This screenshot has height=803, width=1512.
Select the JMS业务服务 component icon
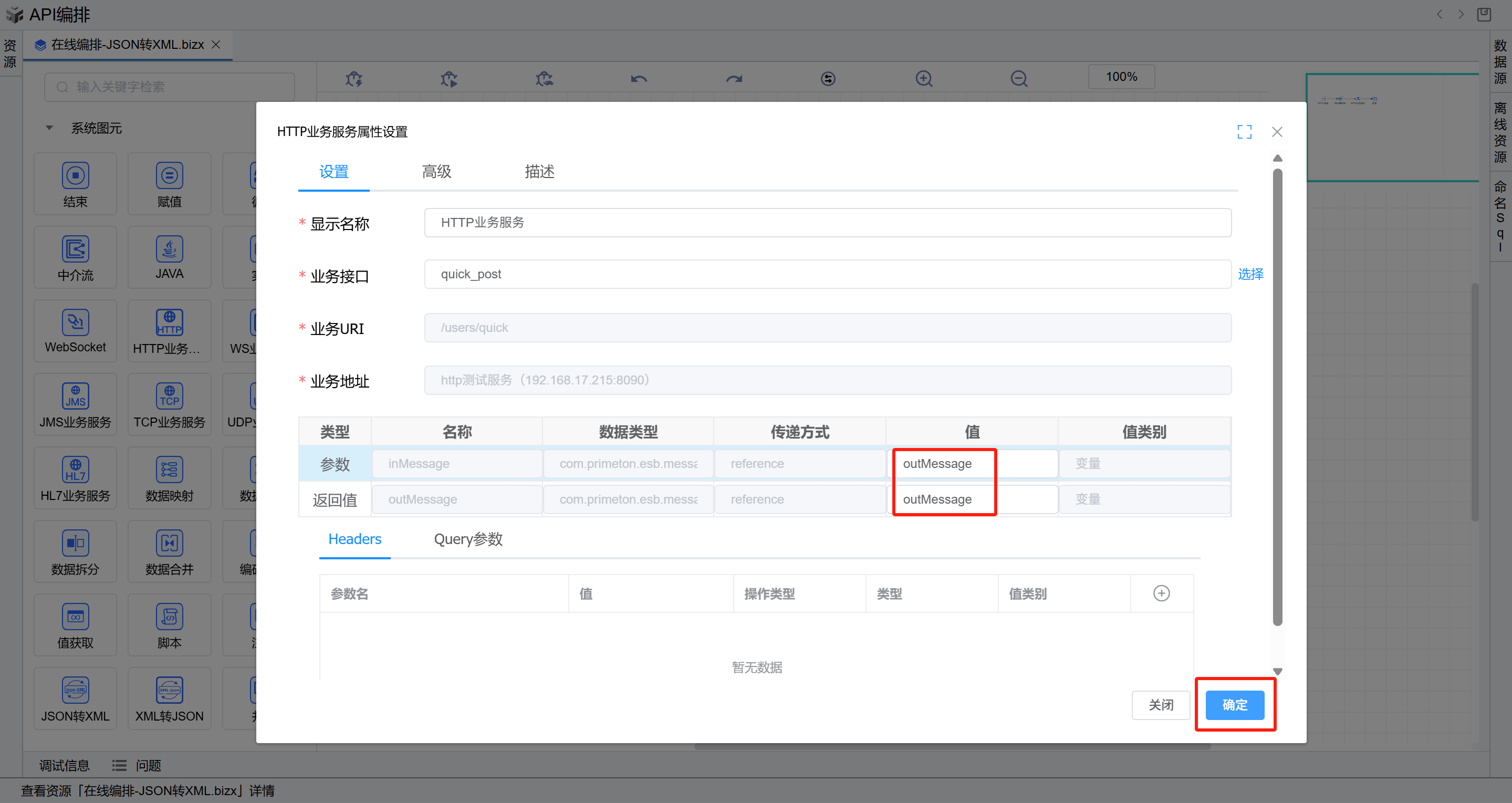[75, 396]
